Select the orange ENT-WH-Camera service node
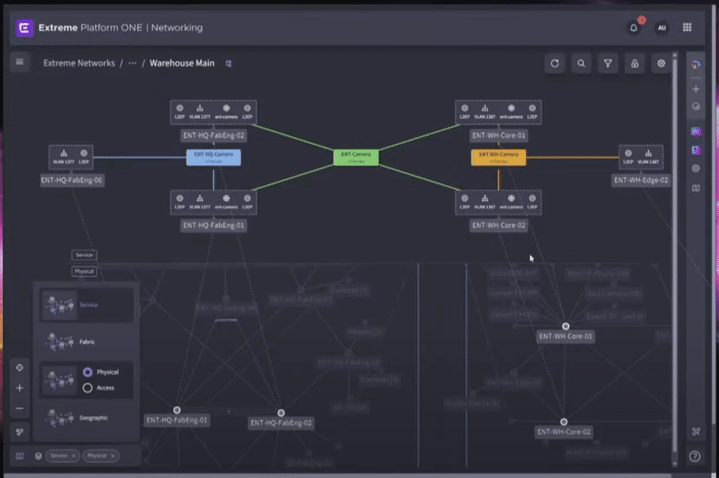The width and height of the screenshot is (719, 478). (499, 157)
